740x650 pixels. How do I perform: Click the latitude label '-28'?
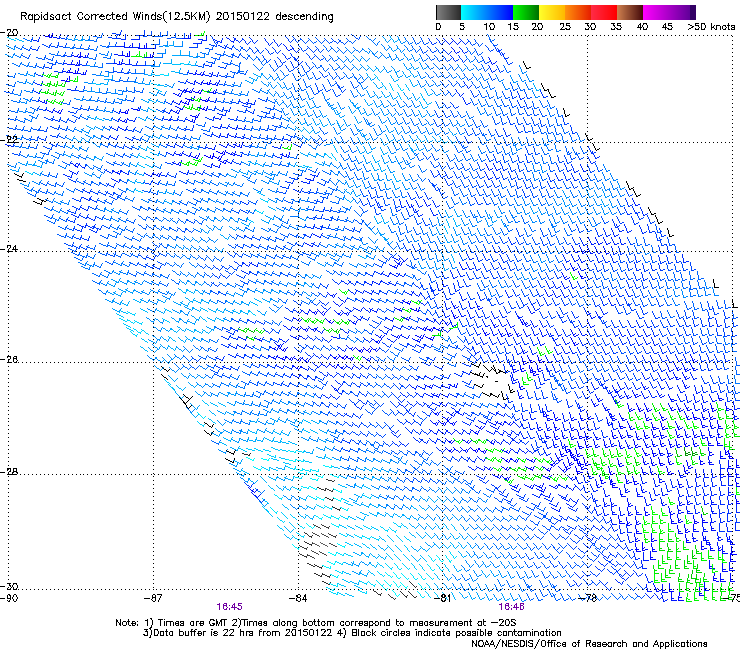click(9, 472)
